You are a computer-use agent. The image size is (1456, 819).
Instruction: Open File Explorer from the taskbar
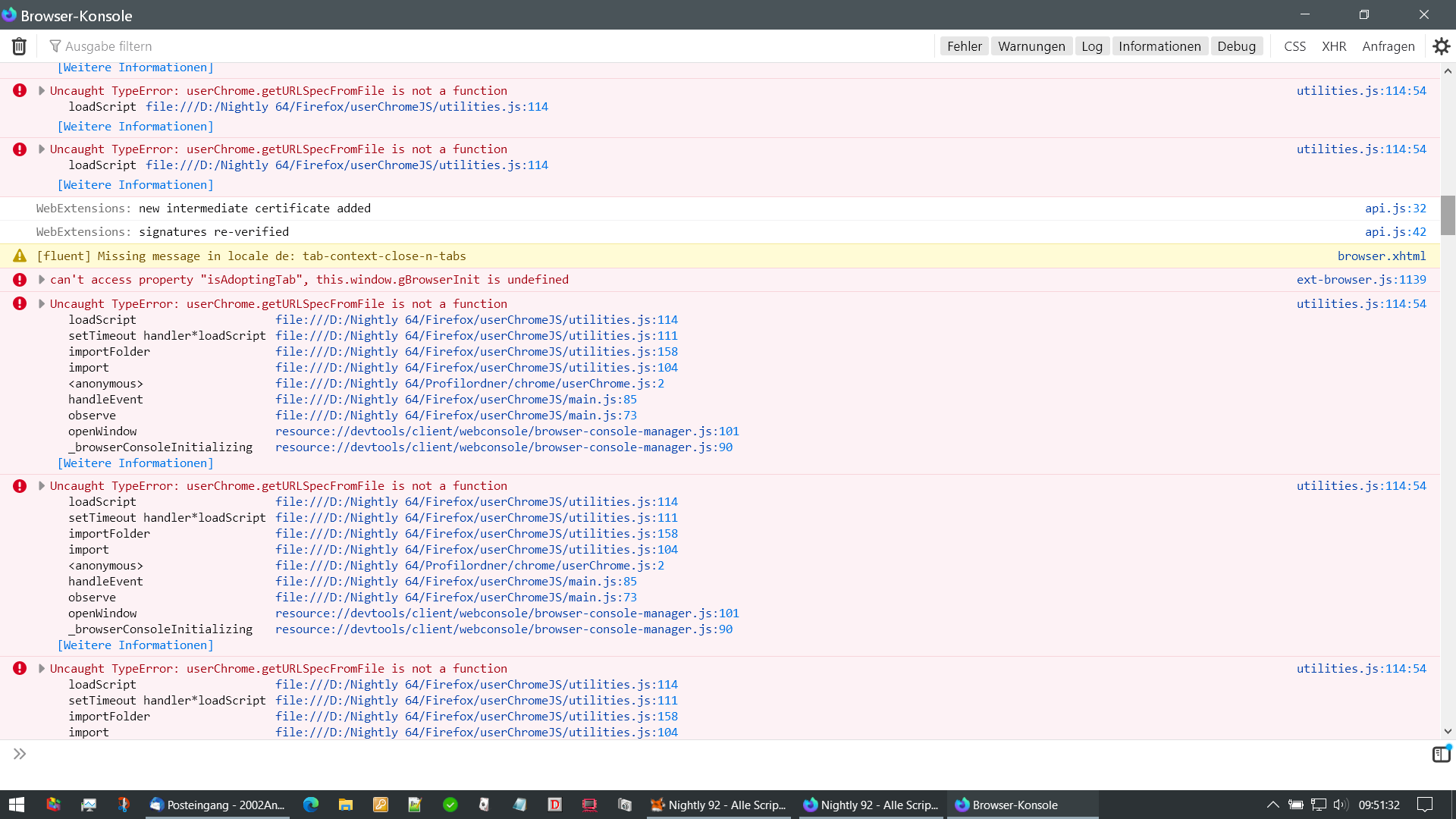(346, 805)
